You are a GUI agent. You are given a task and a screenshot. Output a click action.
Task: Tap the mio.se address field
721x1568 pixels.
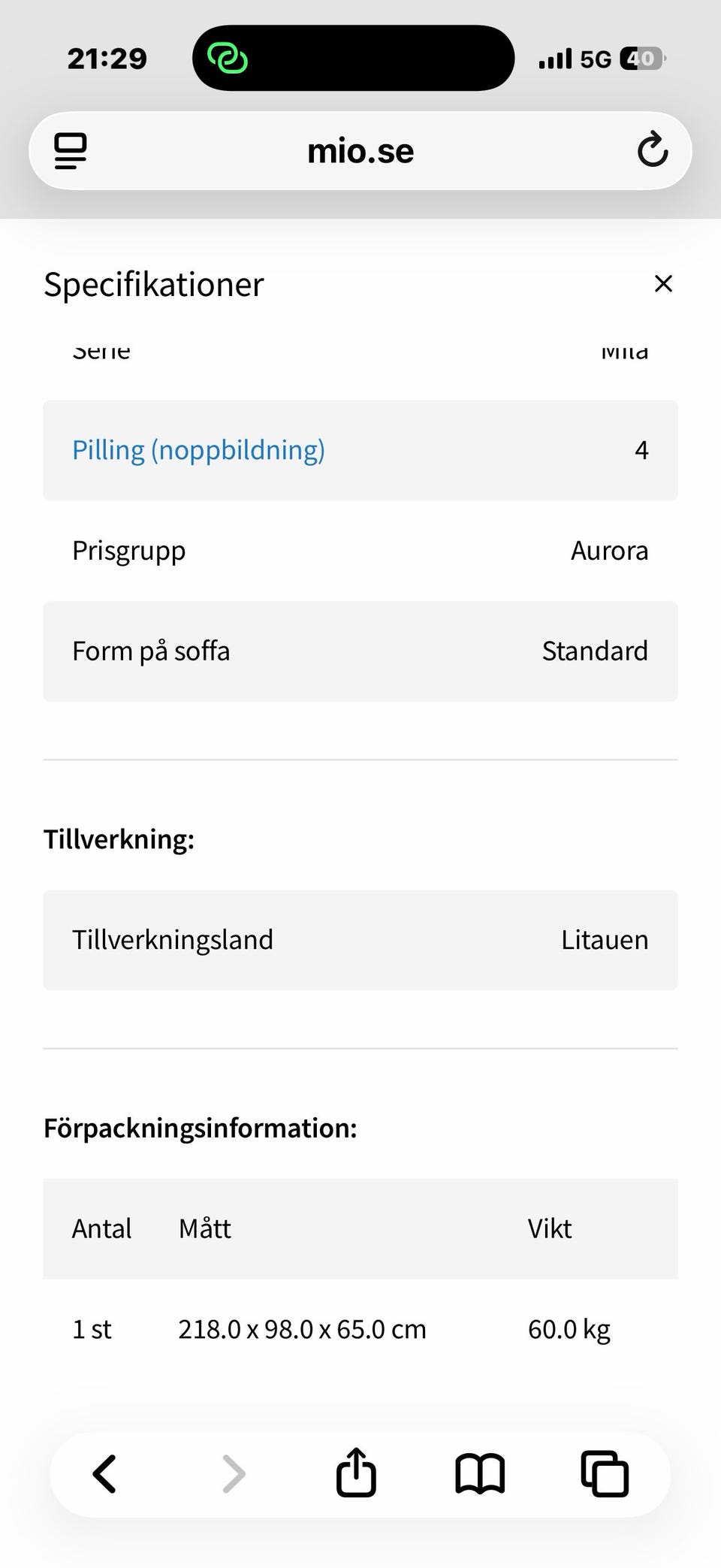[360, 151]
